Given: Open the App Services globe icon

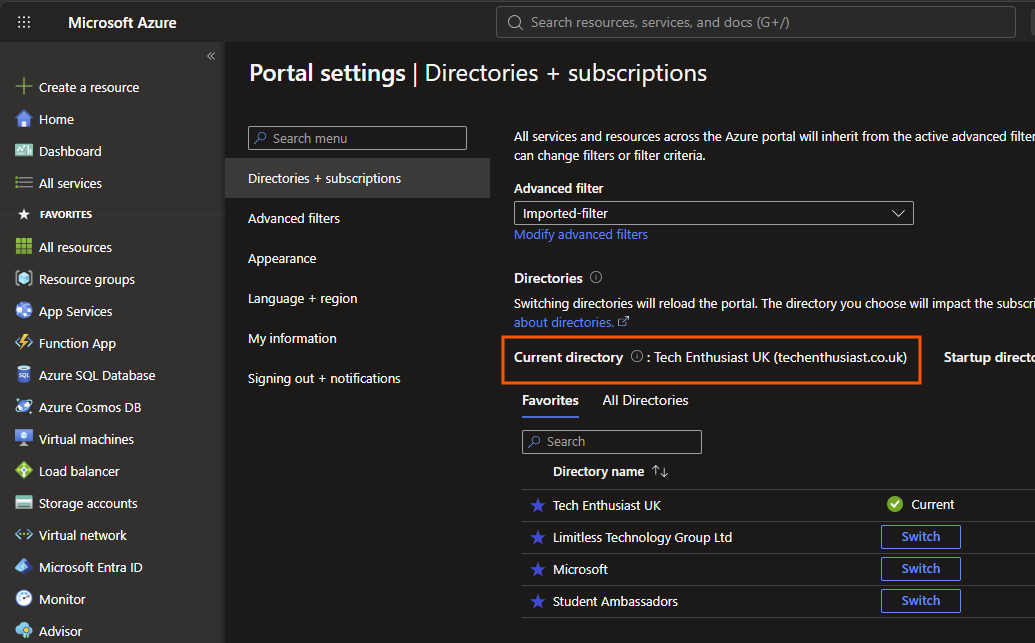Looking at the screenshot, I should click(x=24, y=310).
